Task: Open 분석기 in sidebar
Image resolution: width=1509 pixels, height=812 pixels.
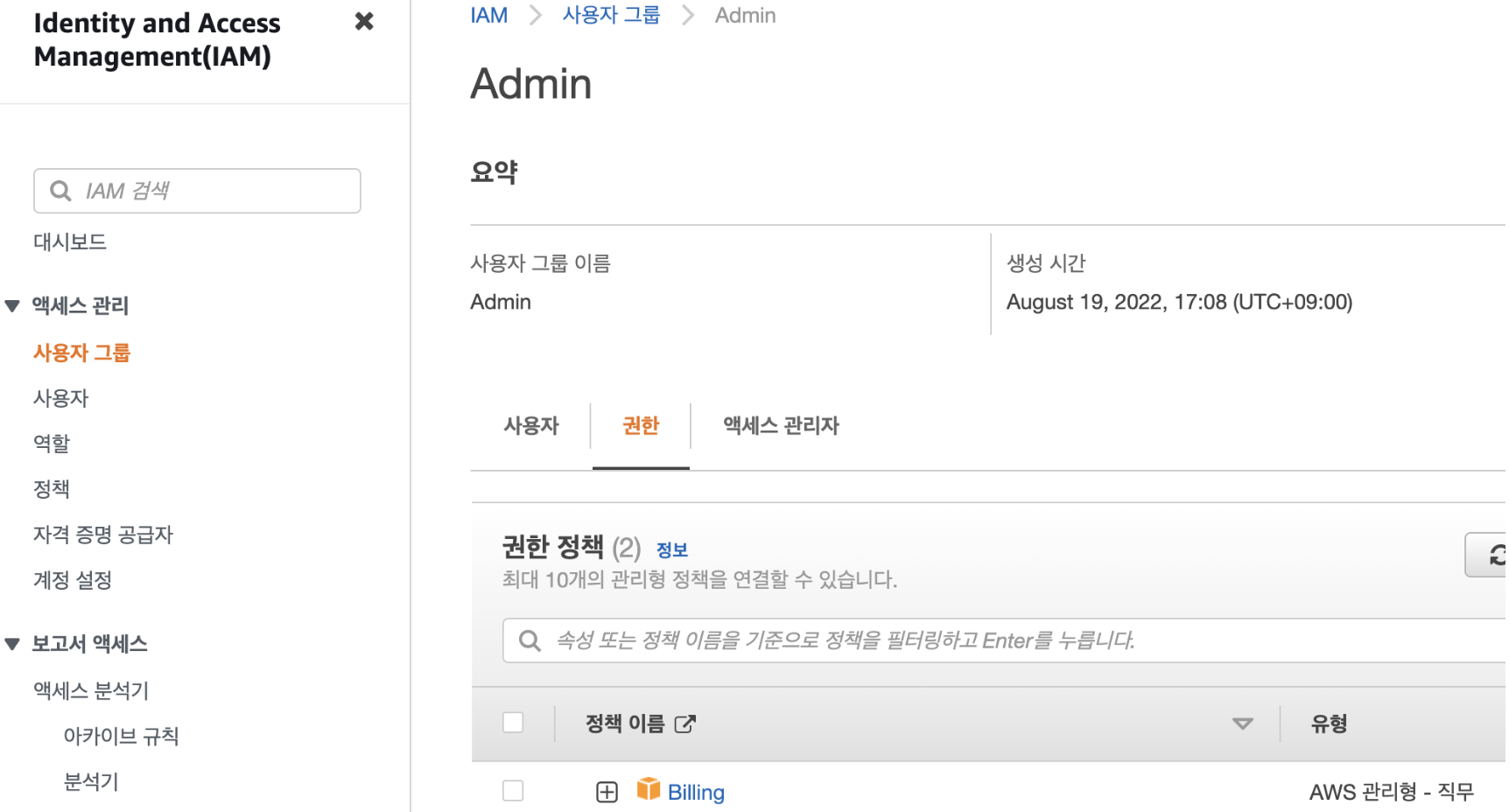Action: (91, 781)
